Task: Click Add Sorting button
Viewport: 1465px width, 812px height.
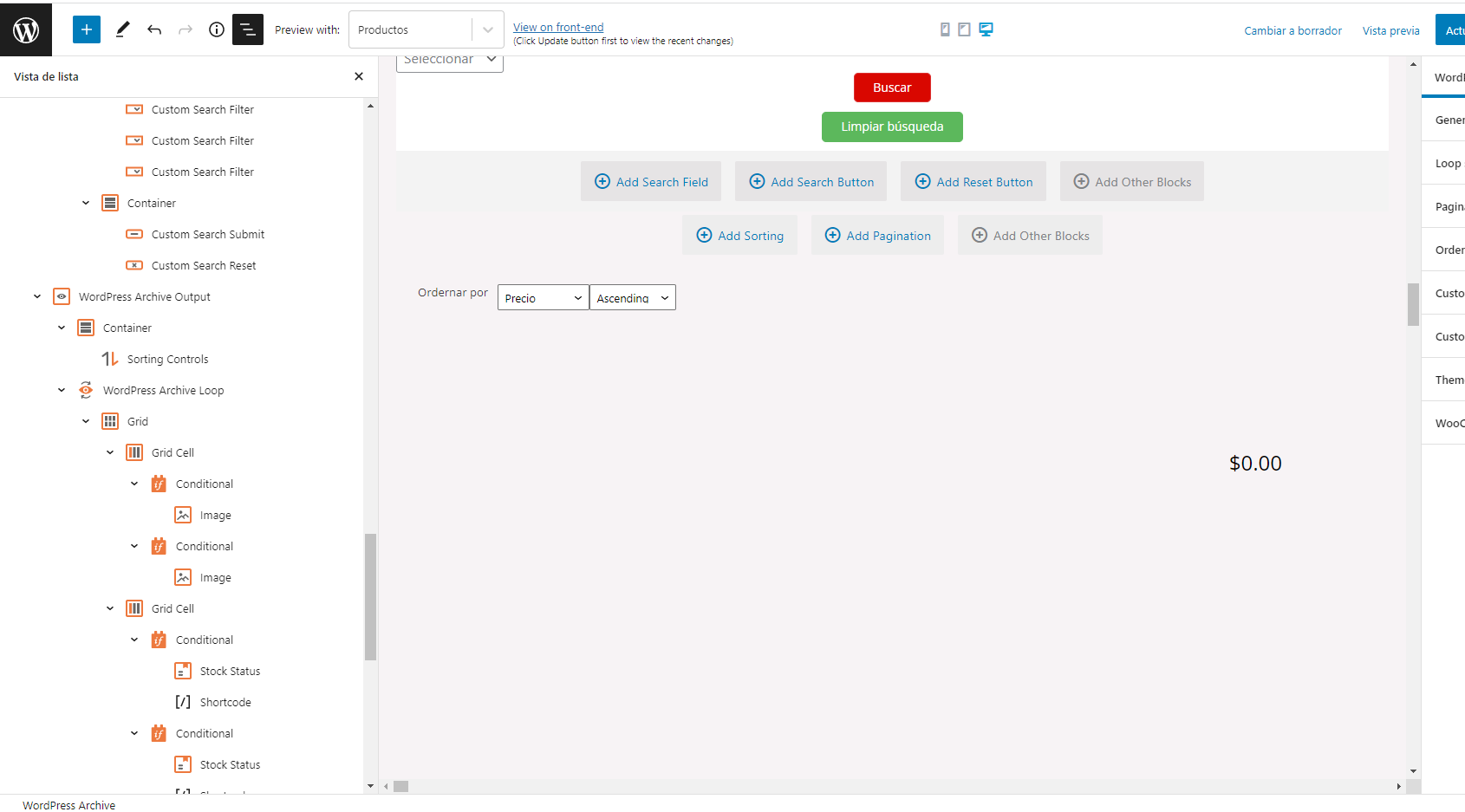Action: coord(739,235)
